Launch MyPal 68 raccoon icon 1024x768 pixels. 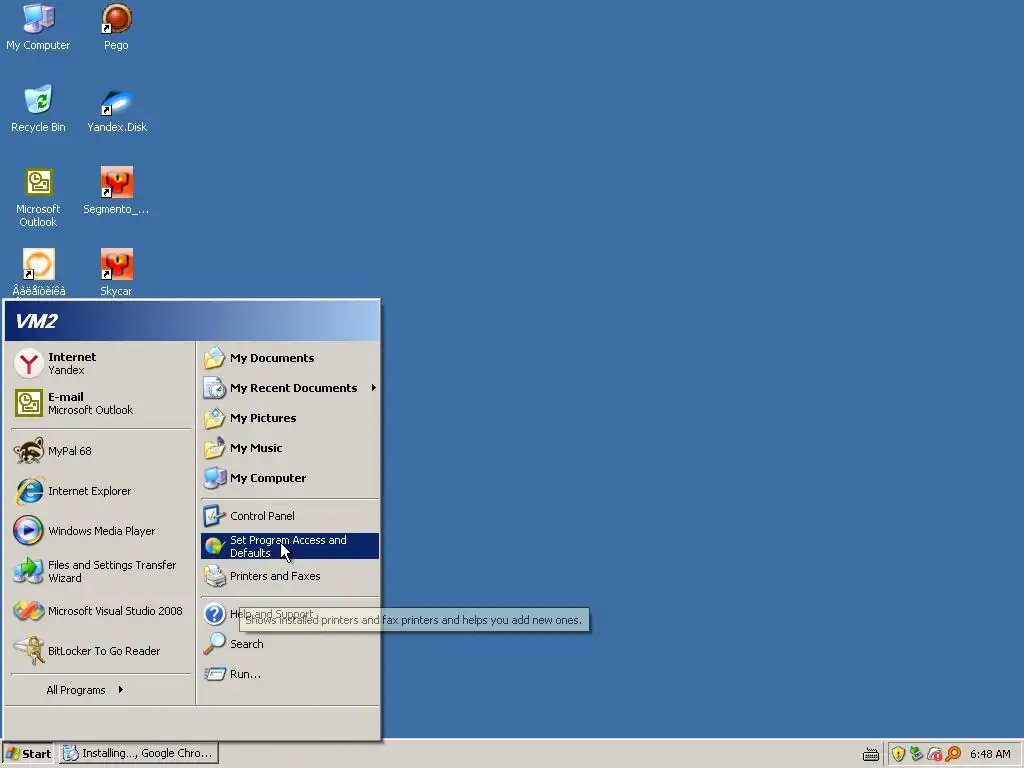[x=29, y=451]
